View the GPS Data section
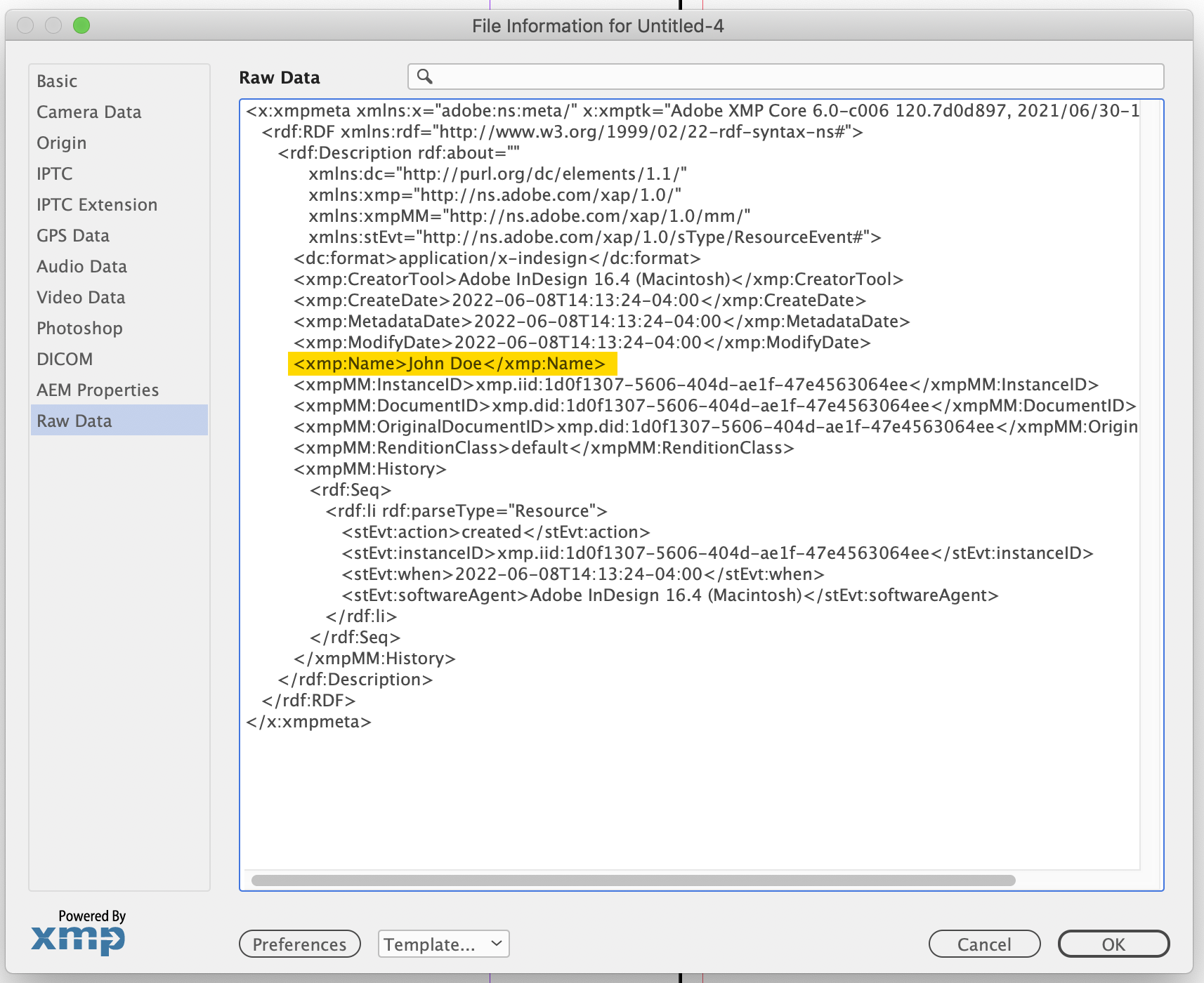1204x983 pixels. coord(72,235)
